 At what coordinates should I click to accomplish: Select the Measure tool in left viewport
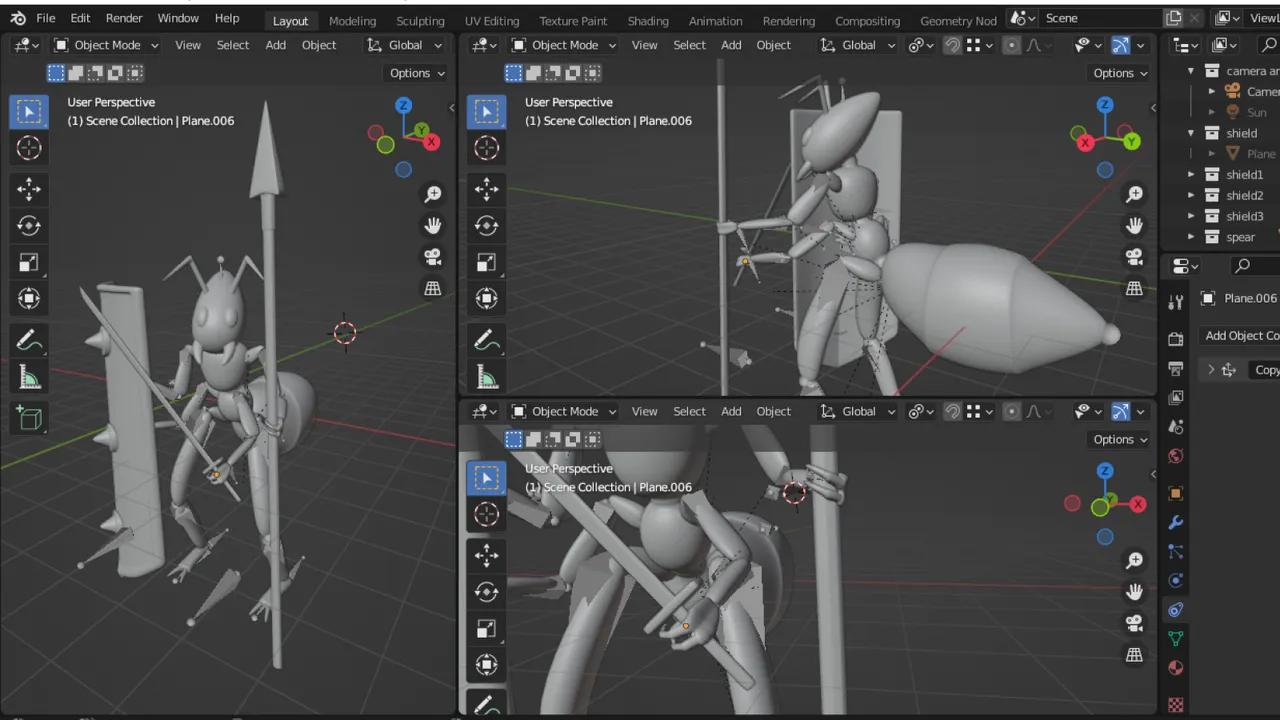[29, 378]
